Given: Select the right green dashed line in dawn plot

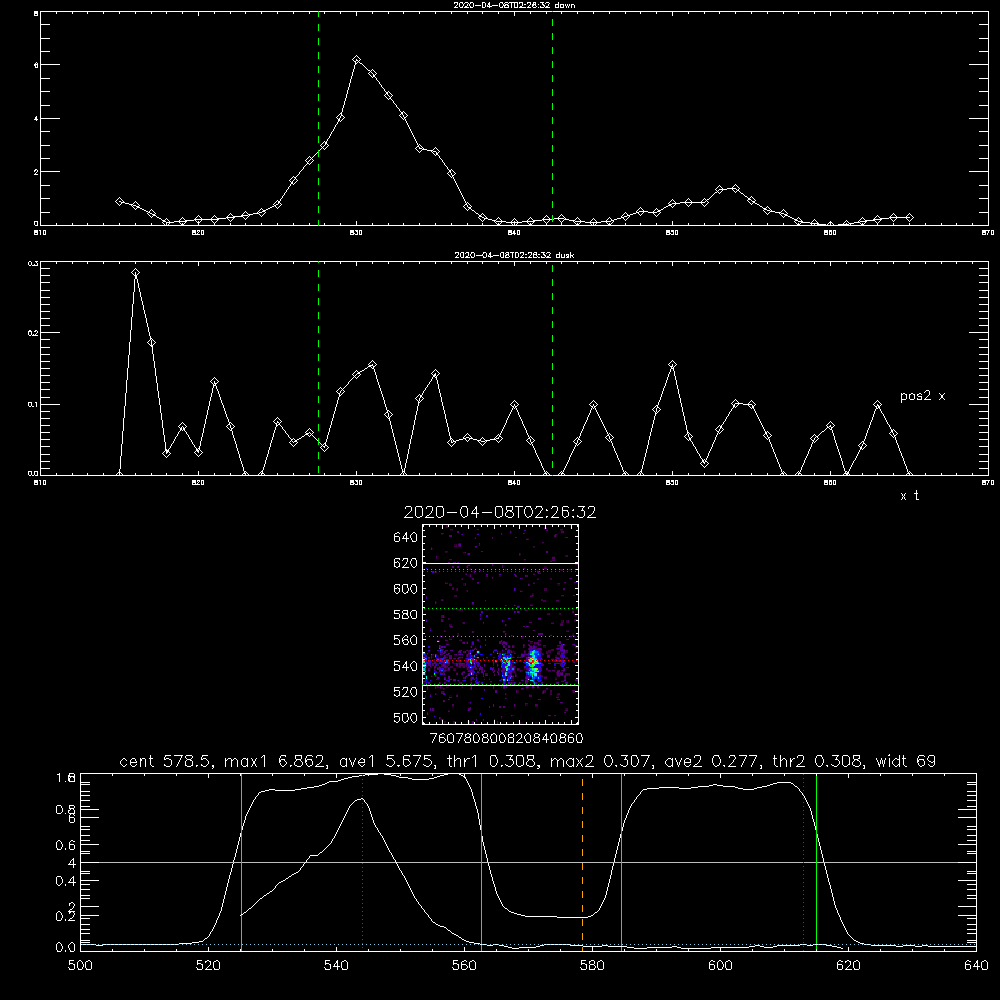Looking at the screenshot, I should click(x=552, y=119).
